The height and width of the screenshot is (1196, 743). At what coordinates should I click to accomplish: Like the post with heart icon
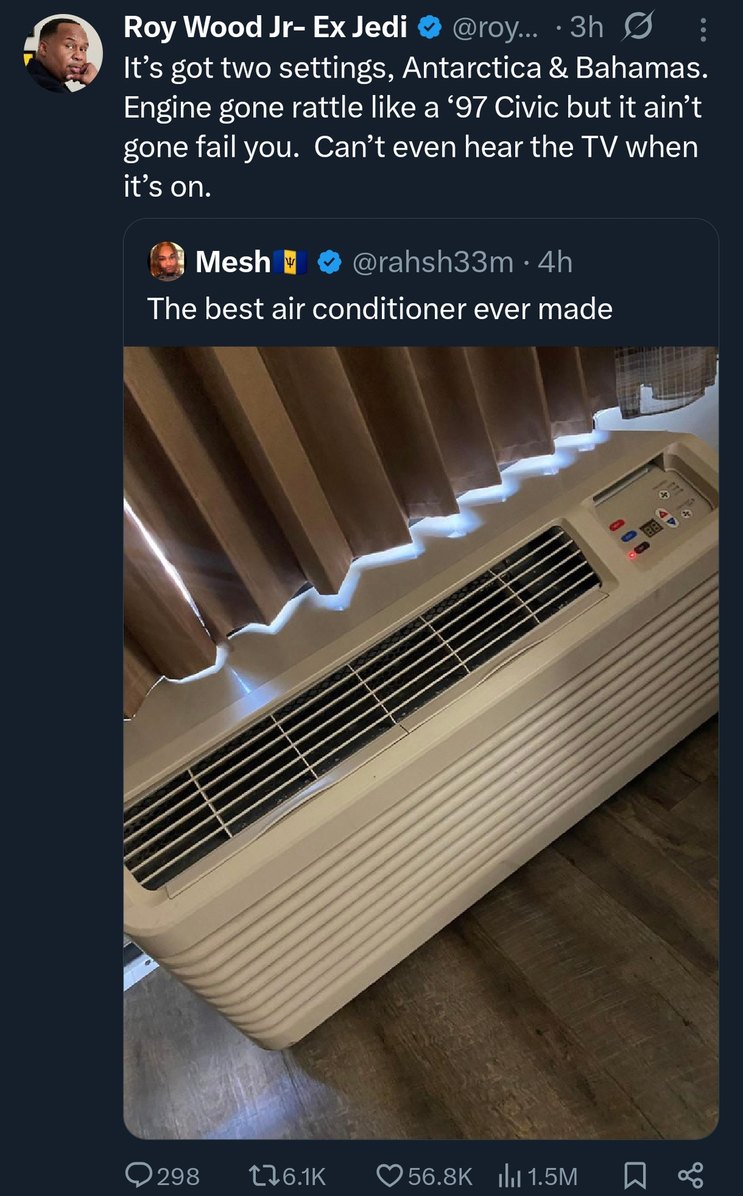pyautogui.click(x=390, y=1175)
